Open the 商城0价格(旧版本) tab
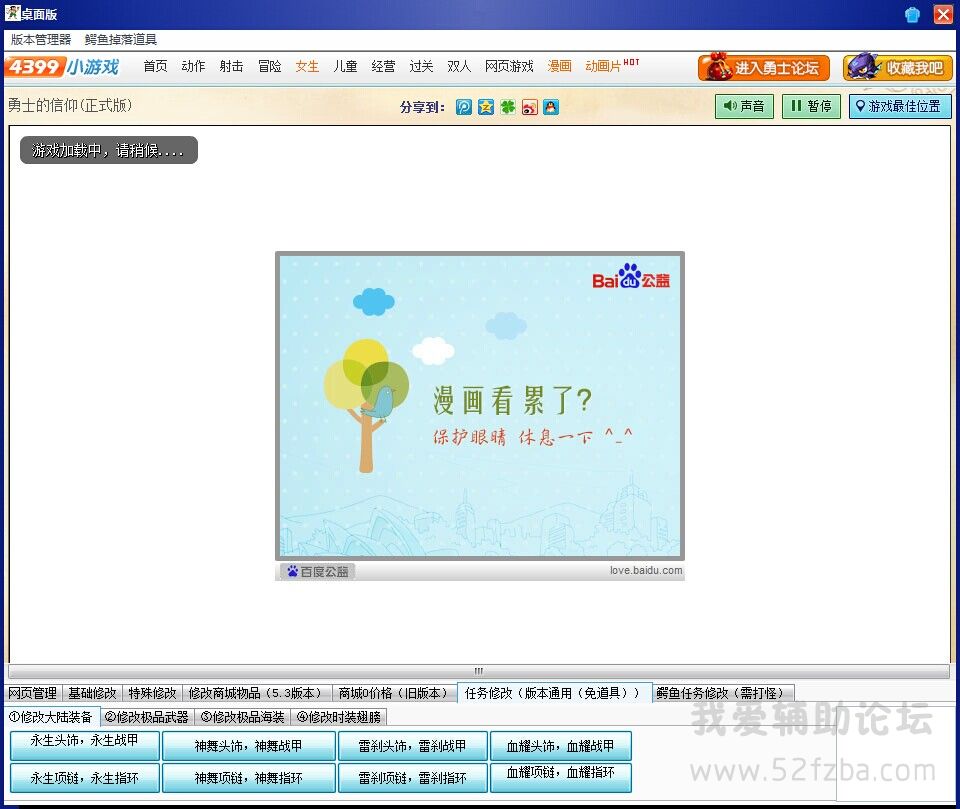Image resolution: width=960 pixels, height=809 pixels. click(x=393, y=693)
